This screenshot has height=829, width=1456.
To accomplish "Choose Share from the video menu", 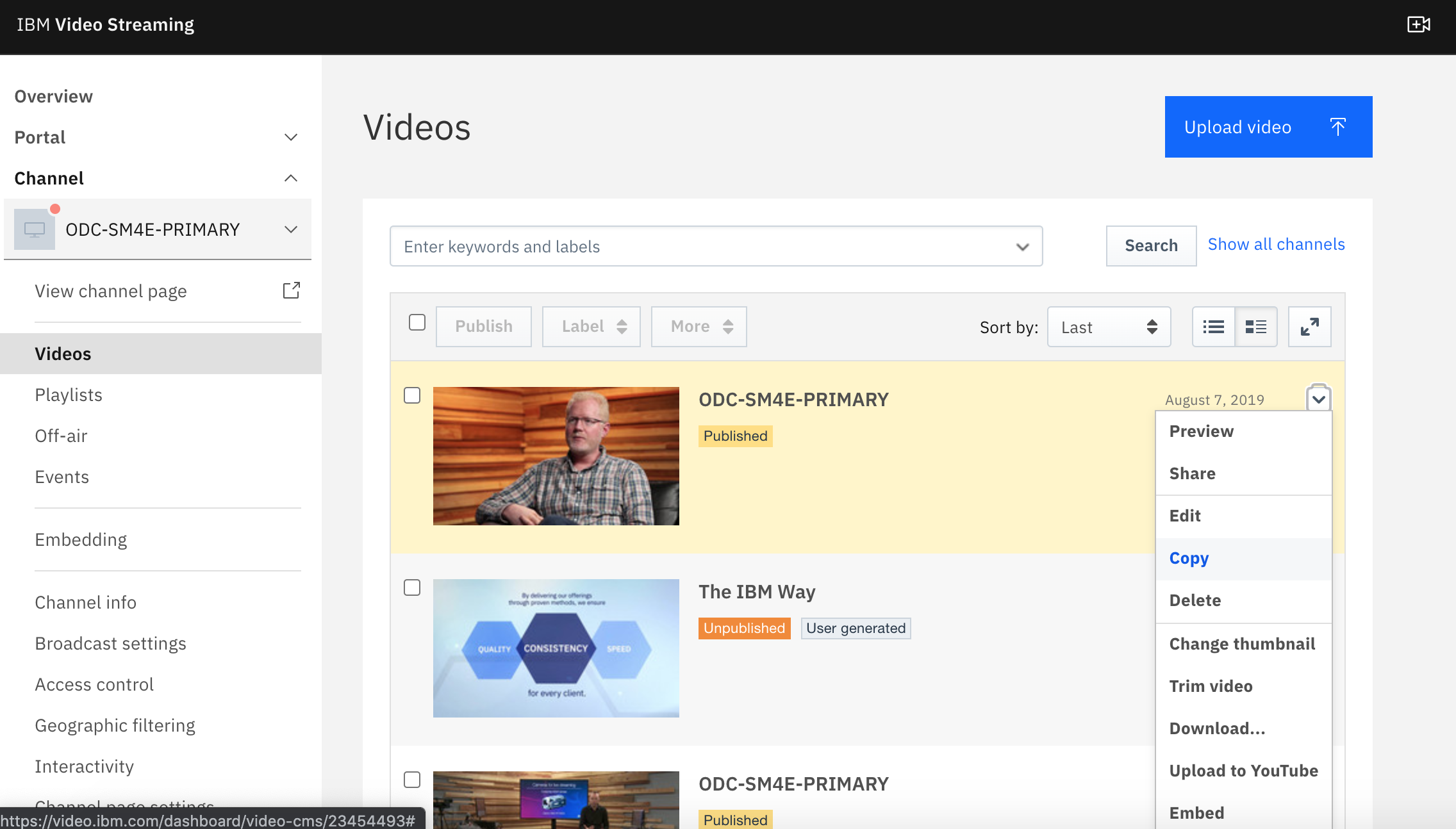I will click(1244, 473).
